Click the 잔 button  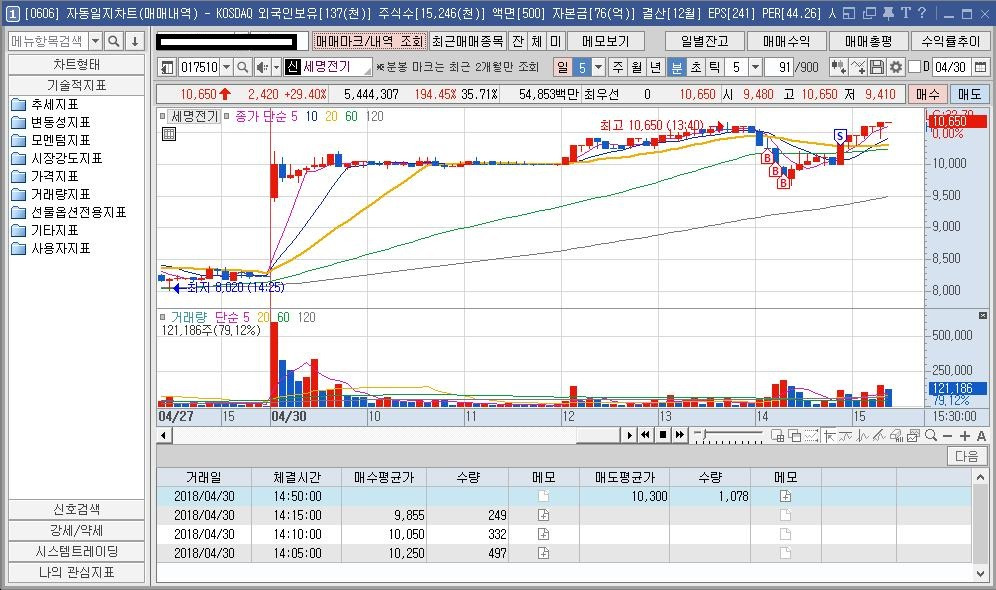pyautogui.click(x=518, y=41)
